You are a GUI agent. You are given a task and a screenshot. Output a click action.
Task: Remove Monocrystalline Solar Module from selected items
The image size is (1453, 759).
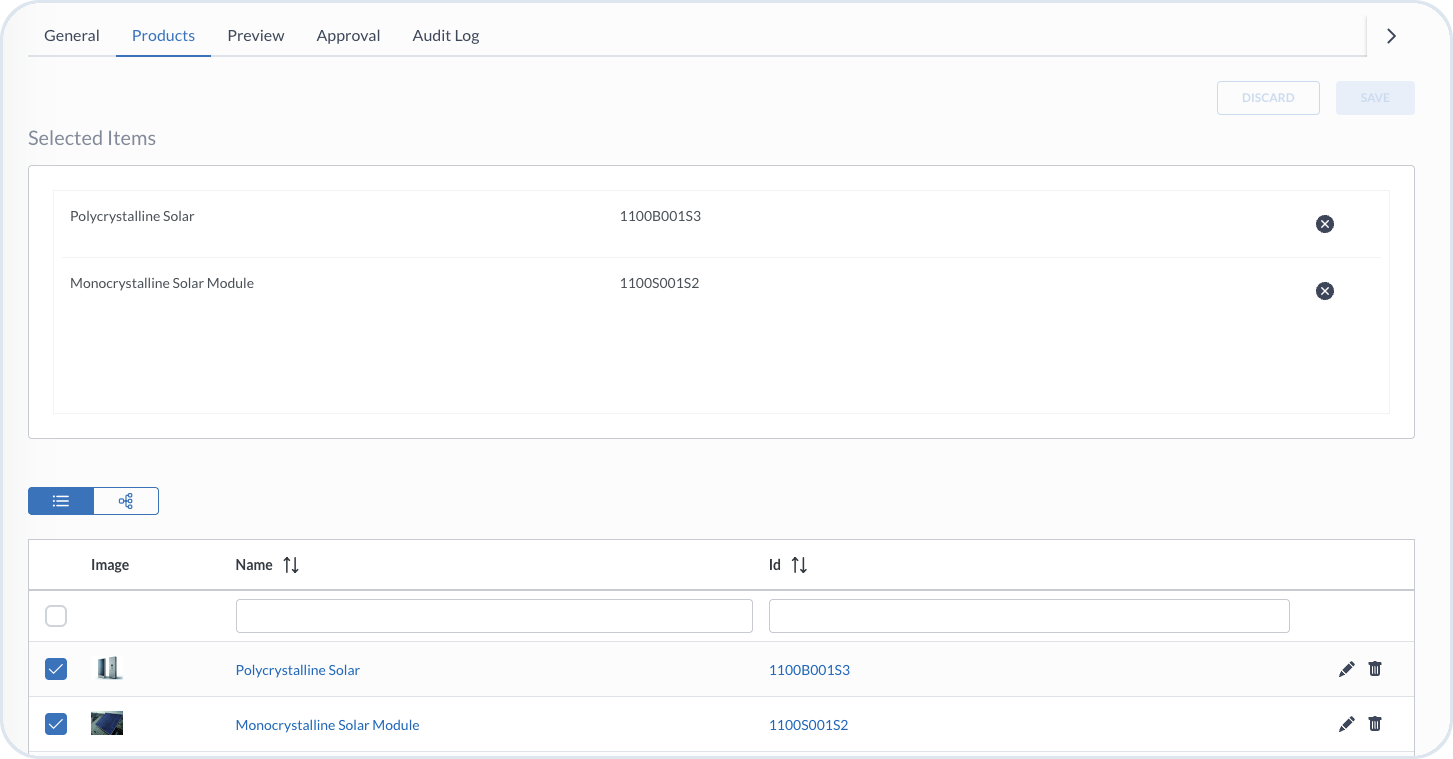pos(1324,291)
